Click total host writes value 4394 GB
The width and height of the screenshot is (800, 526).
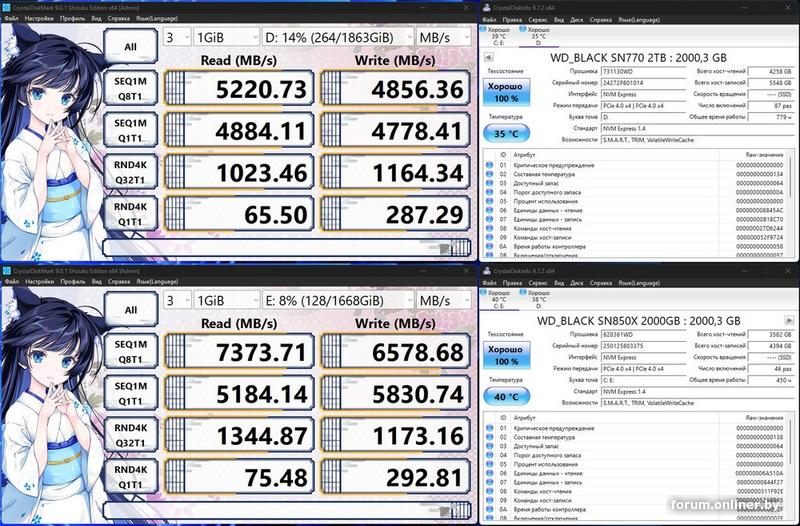click(770, 346)
